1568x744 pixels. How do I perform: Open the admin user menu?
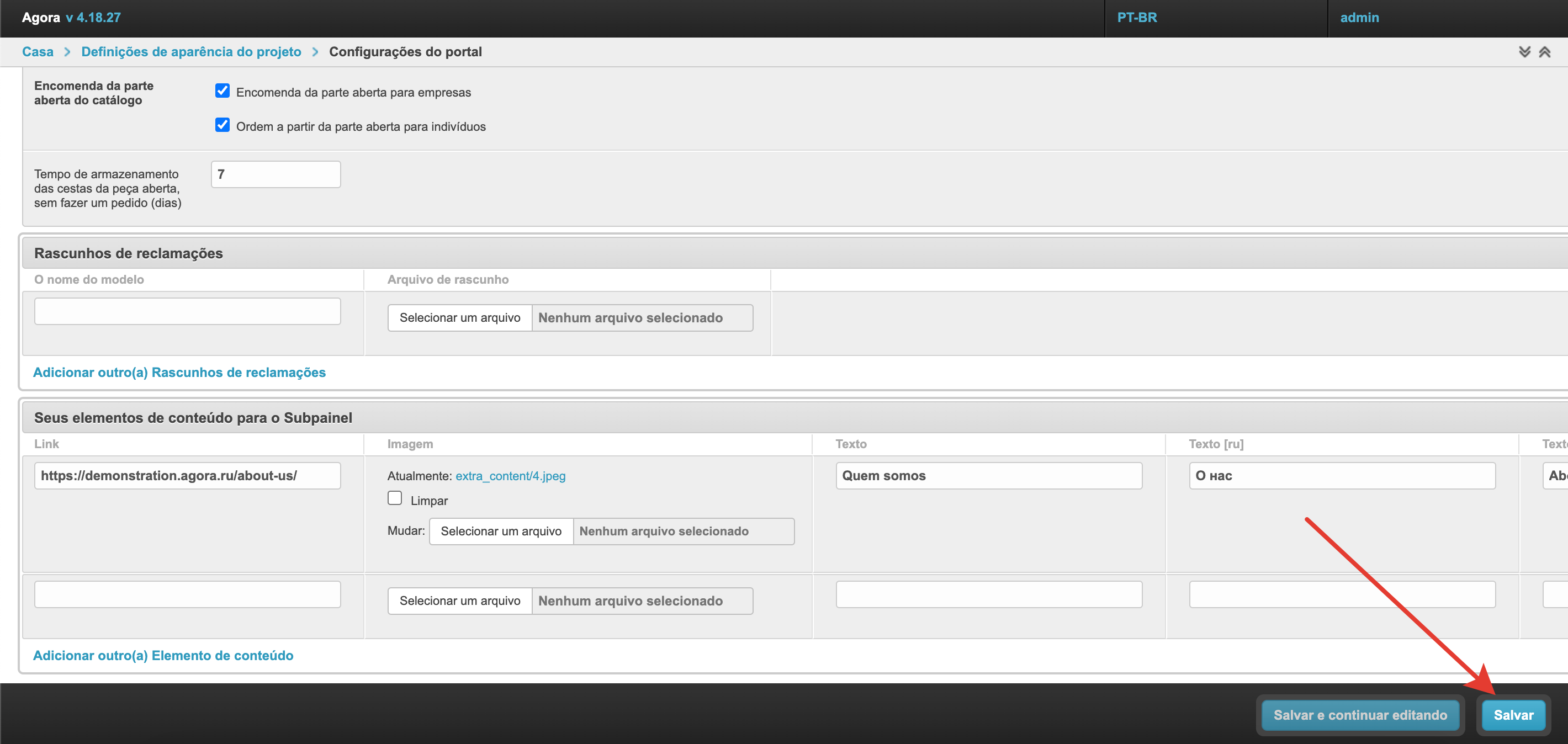[1359, 18]
